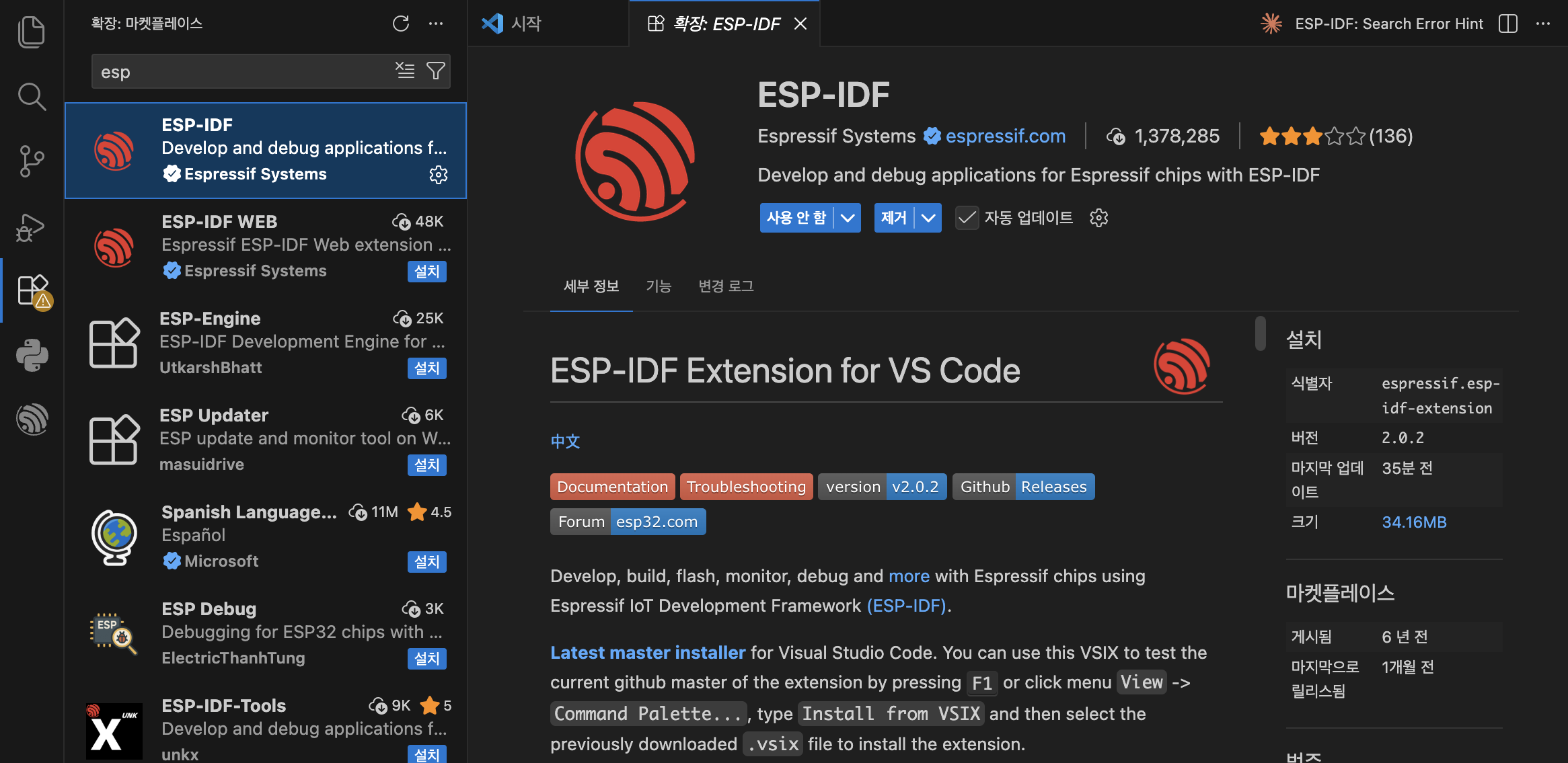Select the ESP-IDF-Tools list item
This screenshot has height=763, width=1568.
[266, 724]
